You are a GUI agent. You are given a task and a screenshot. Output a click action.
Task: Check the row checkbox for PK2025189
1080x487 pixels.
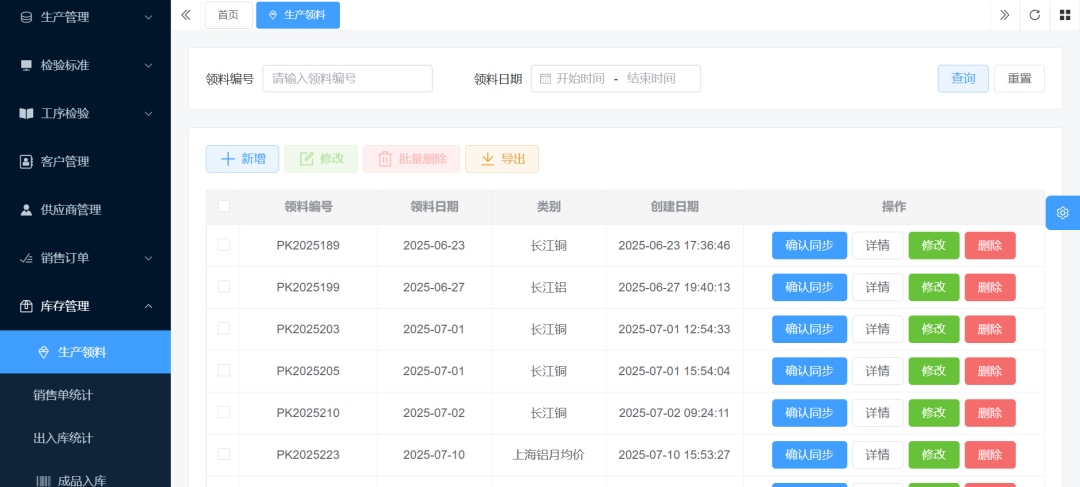(223, 245)
